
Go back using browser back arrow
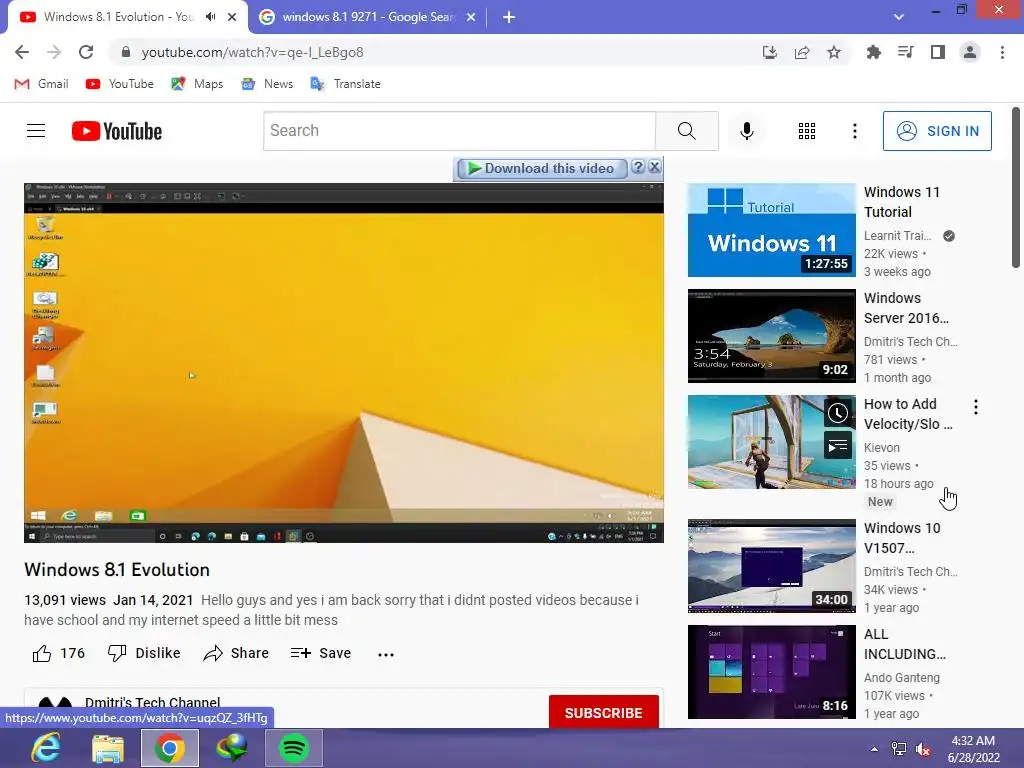click(22, 52)
